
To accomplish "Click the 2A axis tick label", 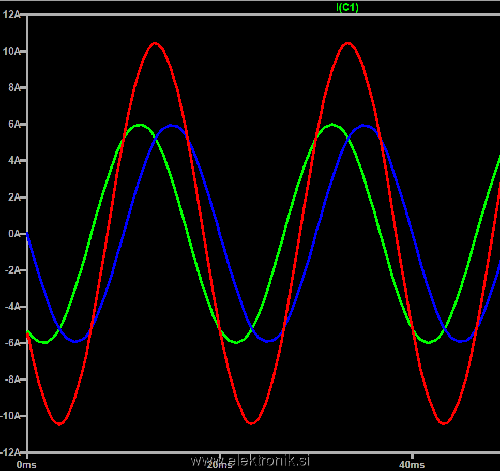I will (14, 197).
